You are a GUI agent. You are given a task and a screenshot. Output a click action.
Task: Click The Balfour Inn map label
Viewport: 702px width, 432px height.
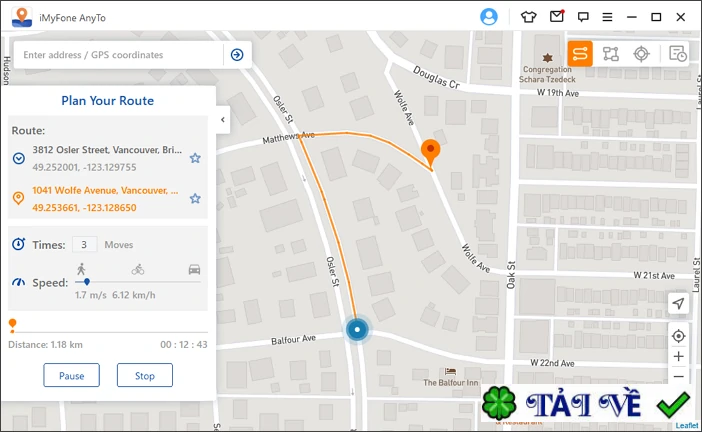(x=450, y=382)
